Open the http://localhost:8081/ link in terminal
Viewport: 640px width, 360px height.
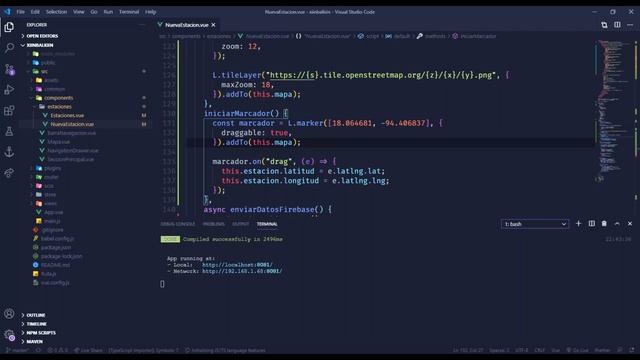pos(237,265)
